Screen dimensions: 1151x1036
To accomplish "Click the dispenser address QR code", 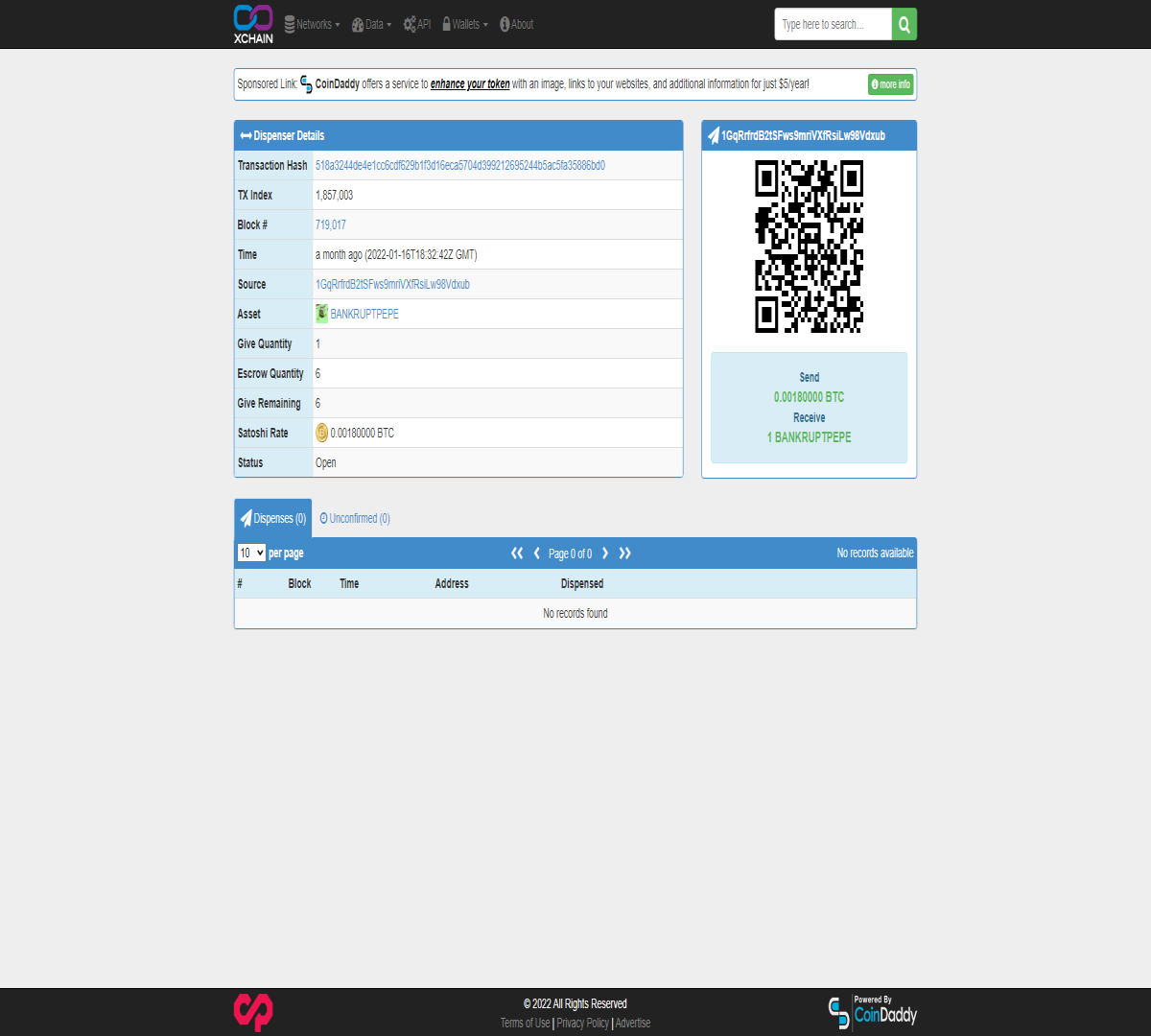I will 809,247.
